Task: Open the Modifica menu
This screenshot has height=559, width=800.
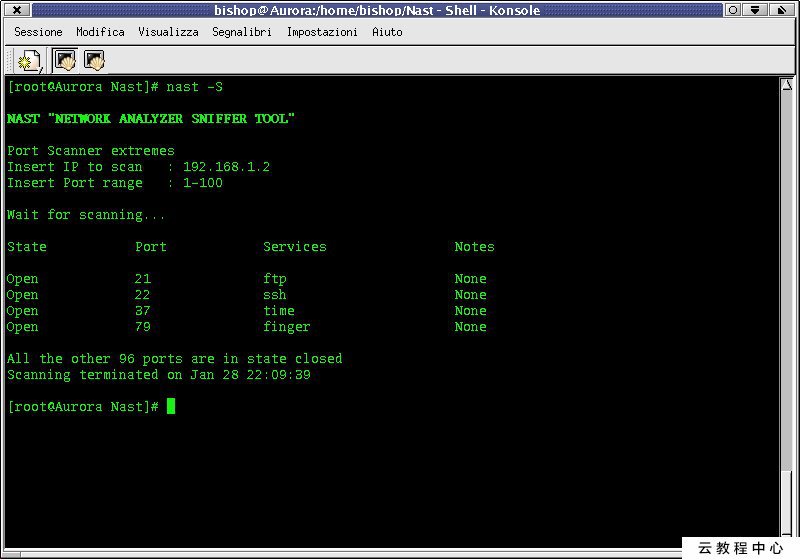Action: [x=100, y=32]
